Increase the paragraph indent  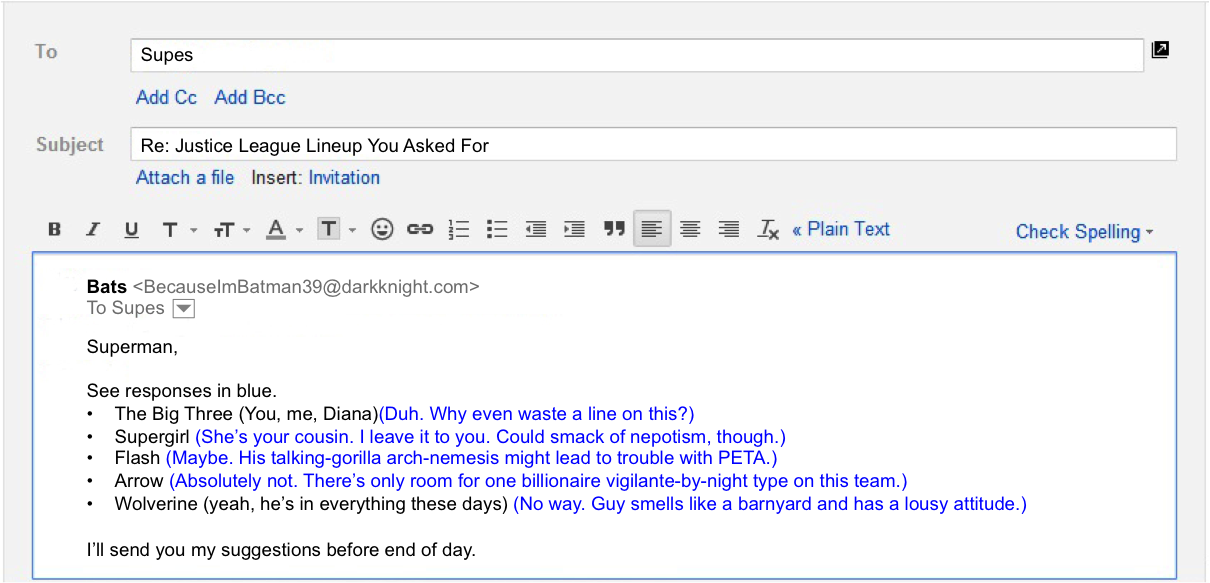click(573, 229)
